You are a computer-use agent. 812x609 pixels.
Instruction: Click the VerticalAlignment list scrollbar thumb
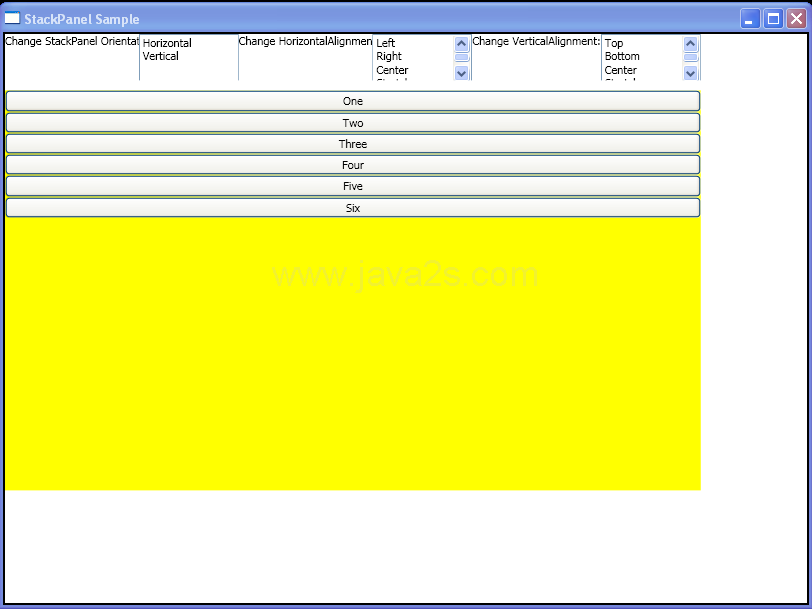pos(690,57)
